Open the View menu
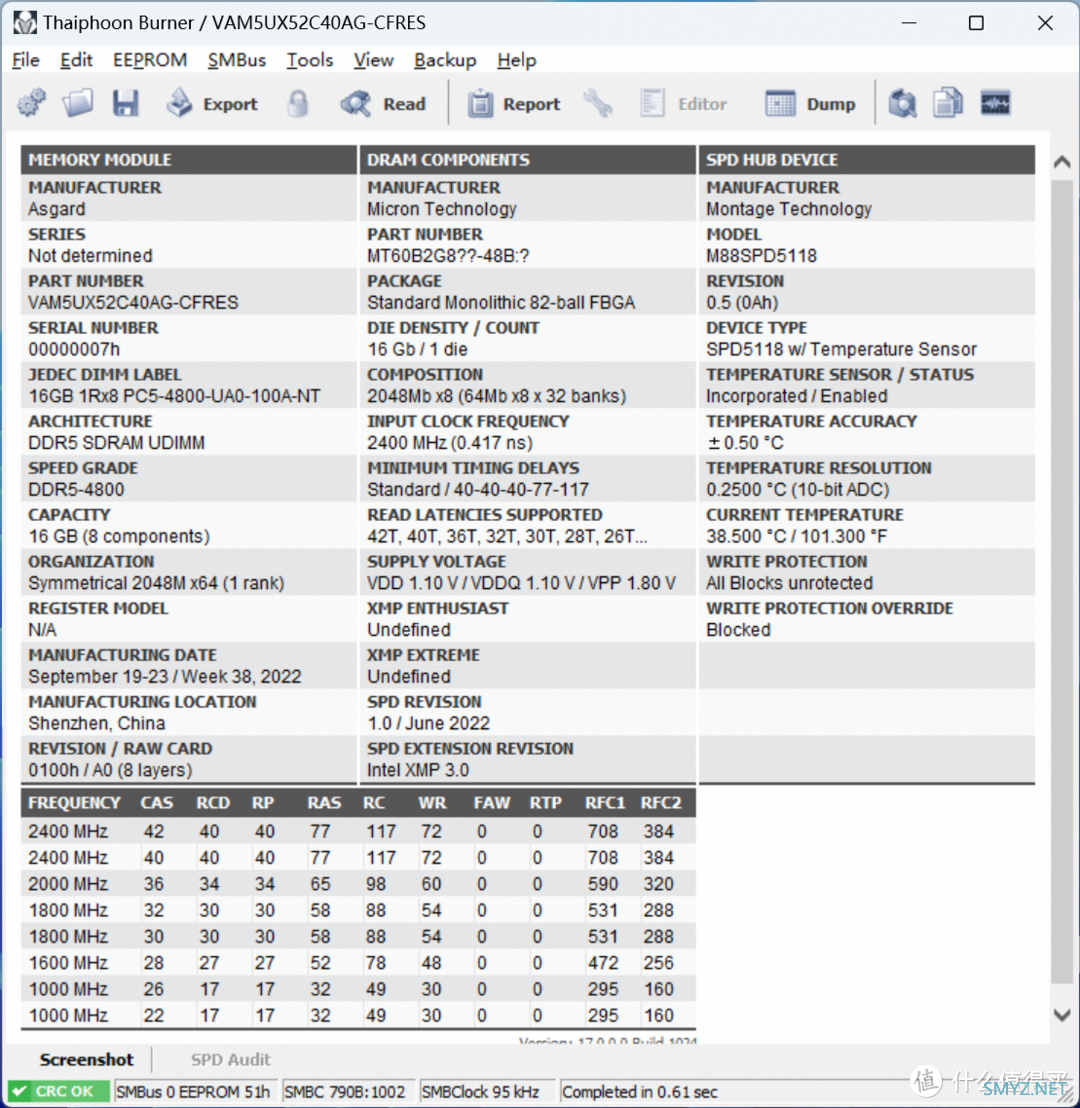 coord(373,60)
